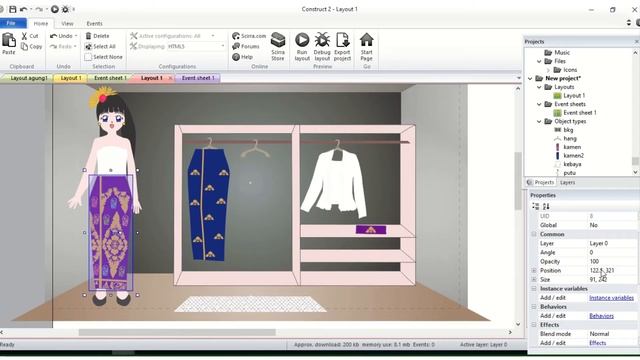This screenshot has height=360, width=640.
Task: Open the Displaying HTML5 dropdown
Action: (x=223, y=47)
